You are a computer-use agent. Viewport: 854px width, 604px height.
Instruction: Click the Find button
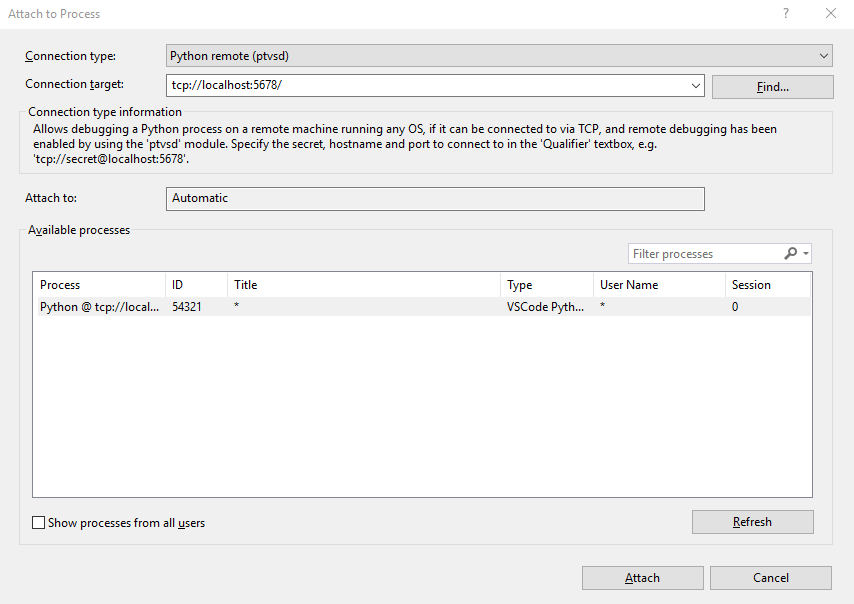coord(771,86)
